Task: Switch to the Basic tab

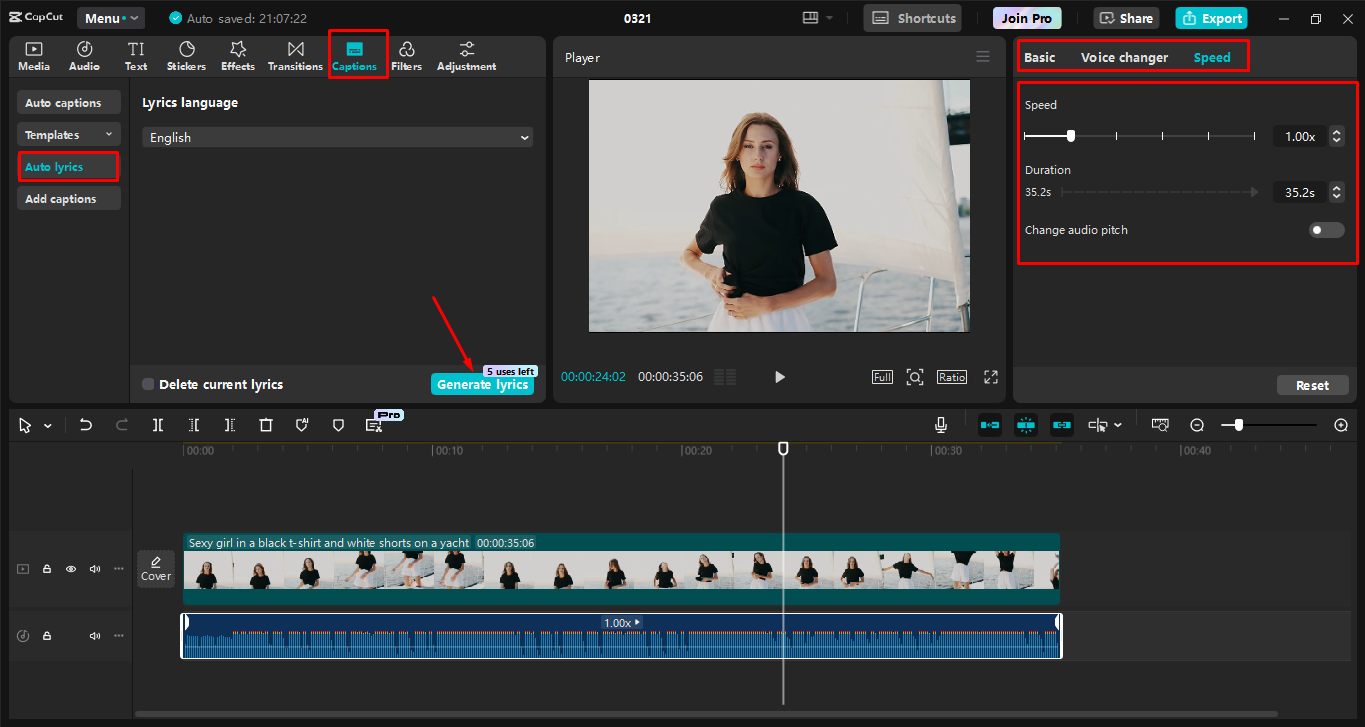Action: pos(1039,57)
